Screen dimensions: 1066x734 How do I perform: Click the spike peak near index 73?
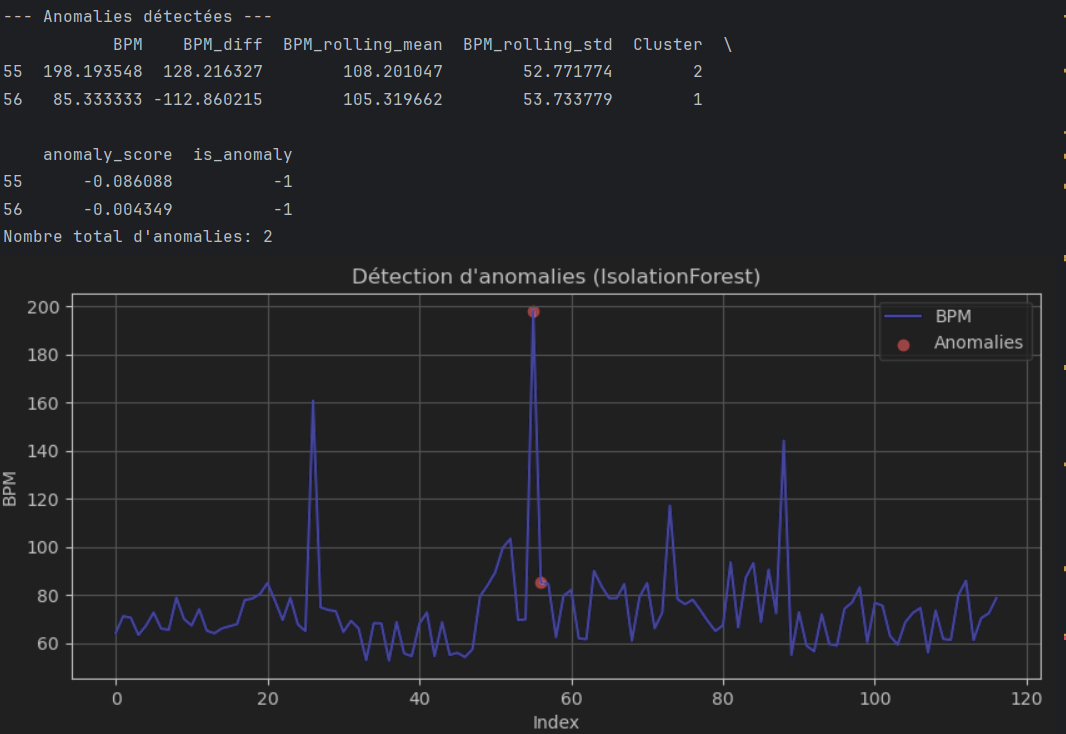[x=670, y=506]
